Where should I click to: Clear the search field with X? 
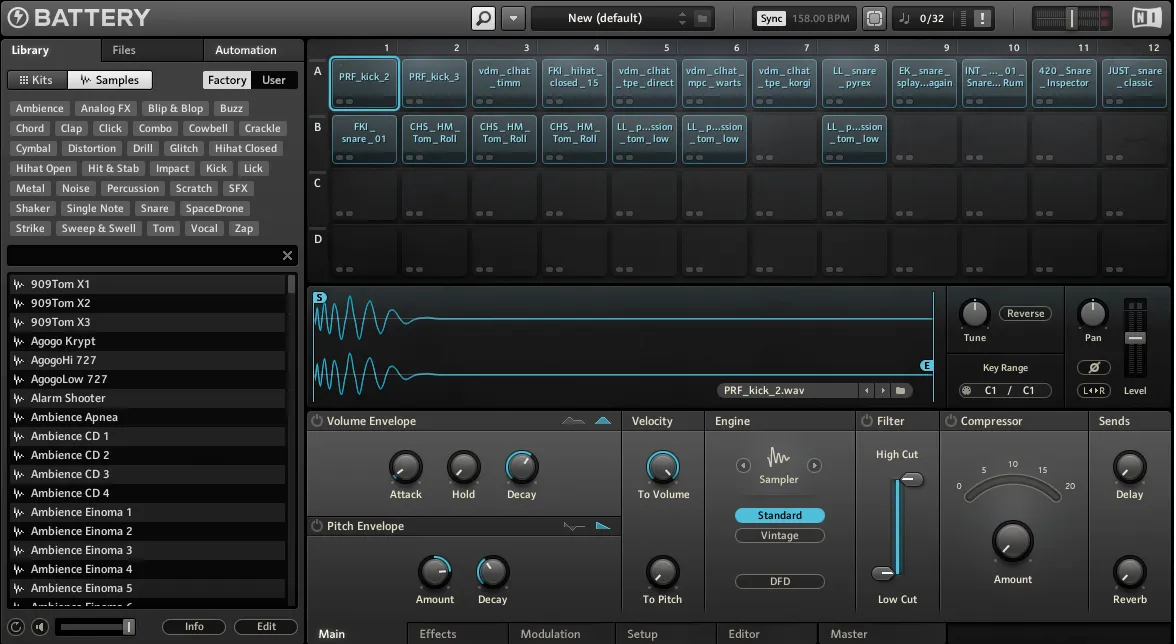[x=287, y=256]
